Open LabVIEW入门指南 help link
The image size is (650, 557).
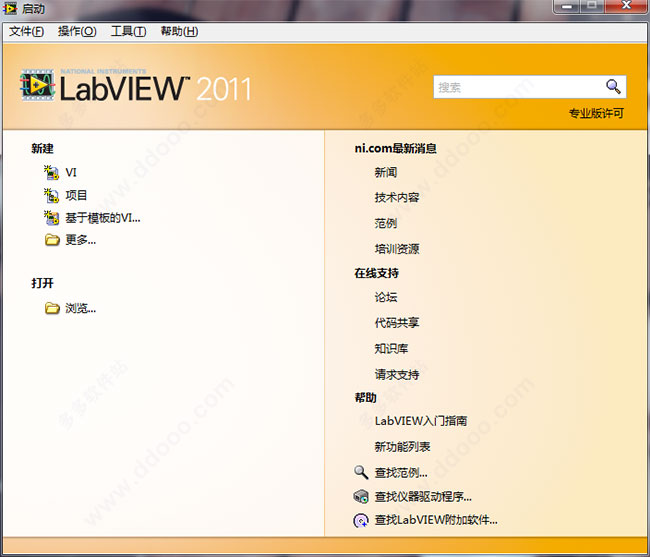(421, 421)
